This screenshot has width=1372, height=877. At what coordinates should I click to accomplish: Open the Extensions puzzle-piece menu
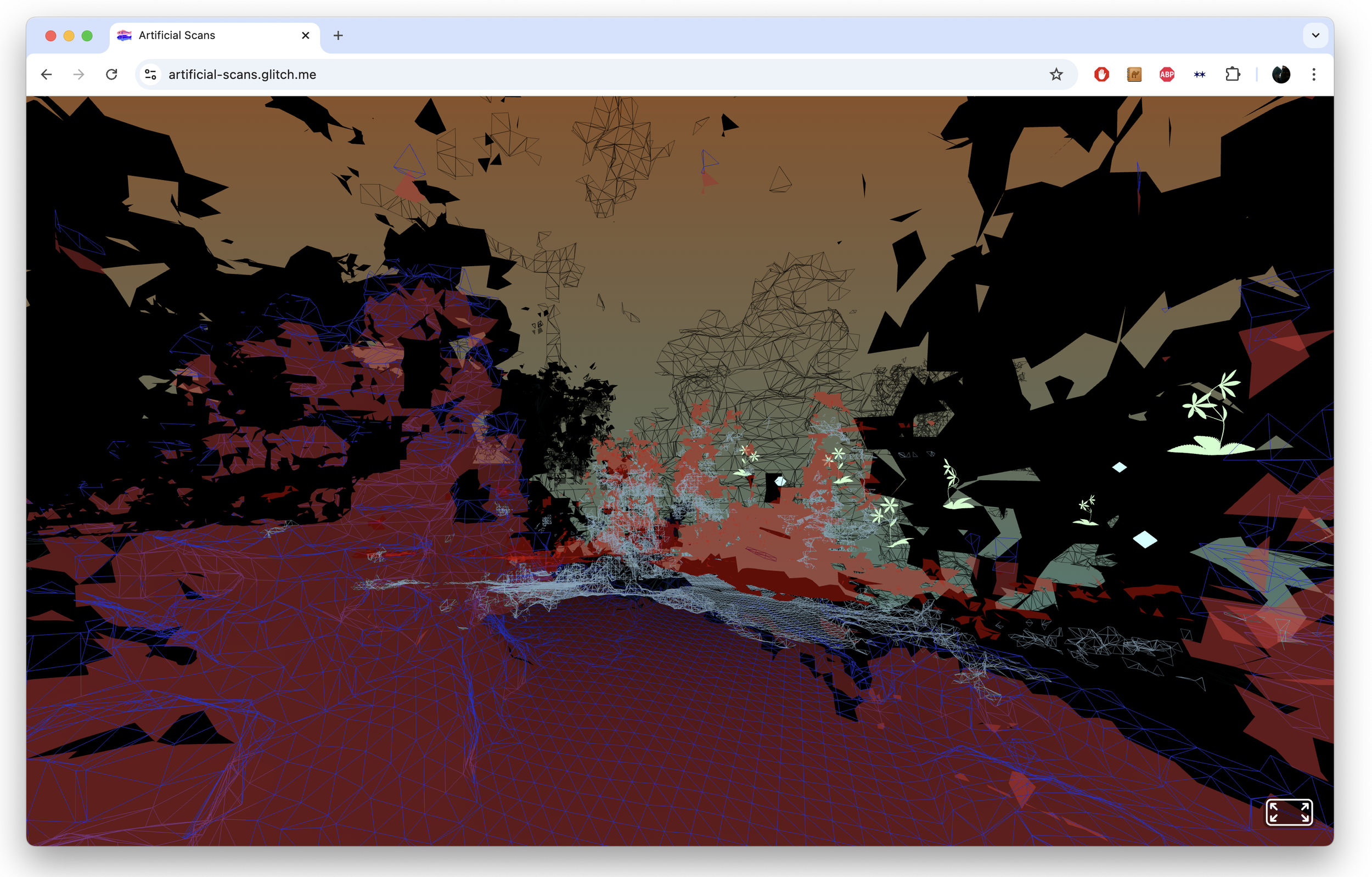[x=1233, y=75]
